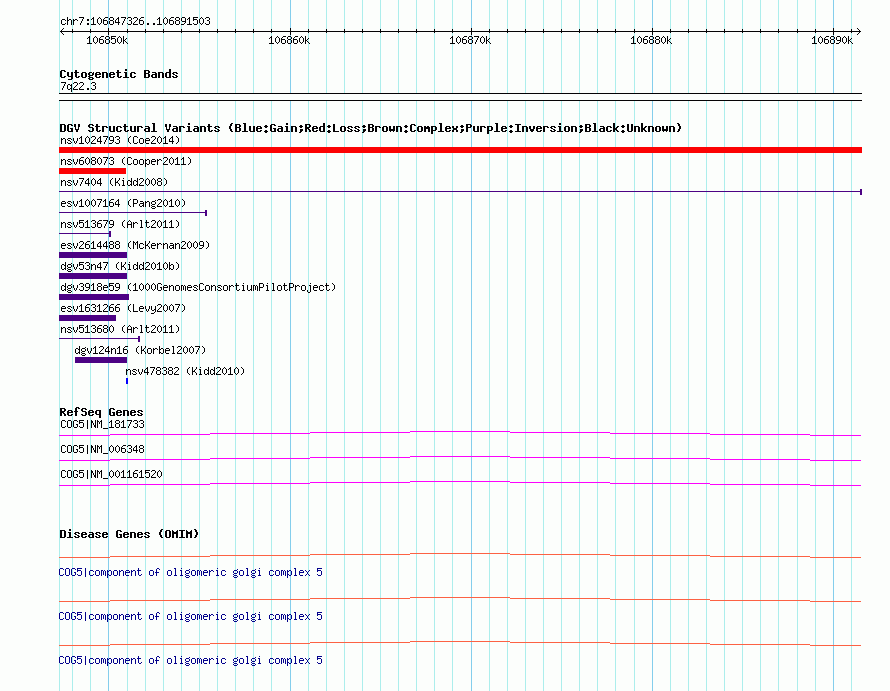Click the 106880k ruler position label
The width and height of the screenshot is (890, 691).
point(651,40)
